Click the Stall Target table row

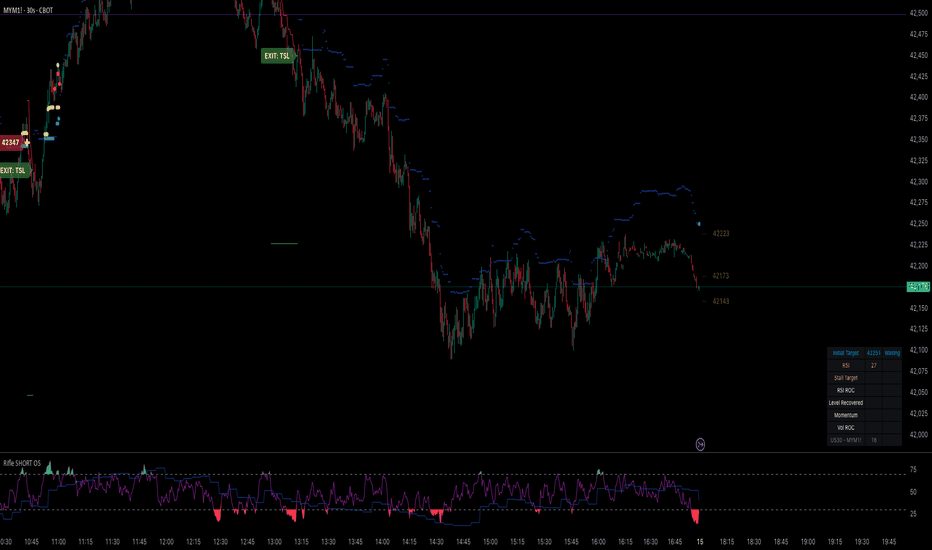click(864, 378)
